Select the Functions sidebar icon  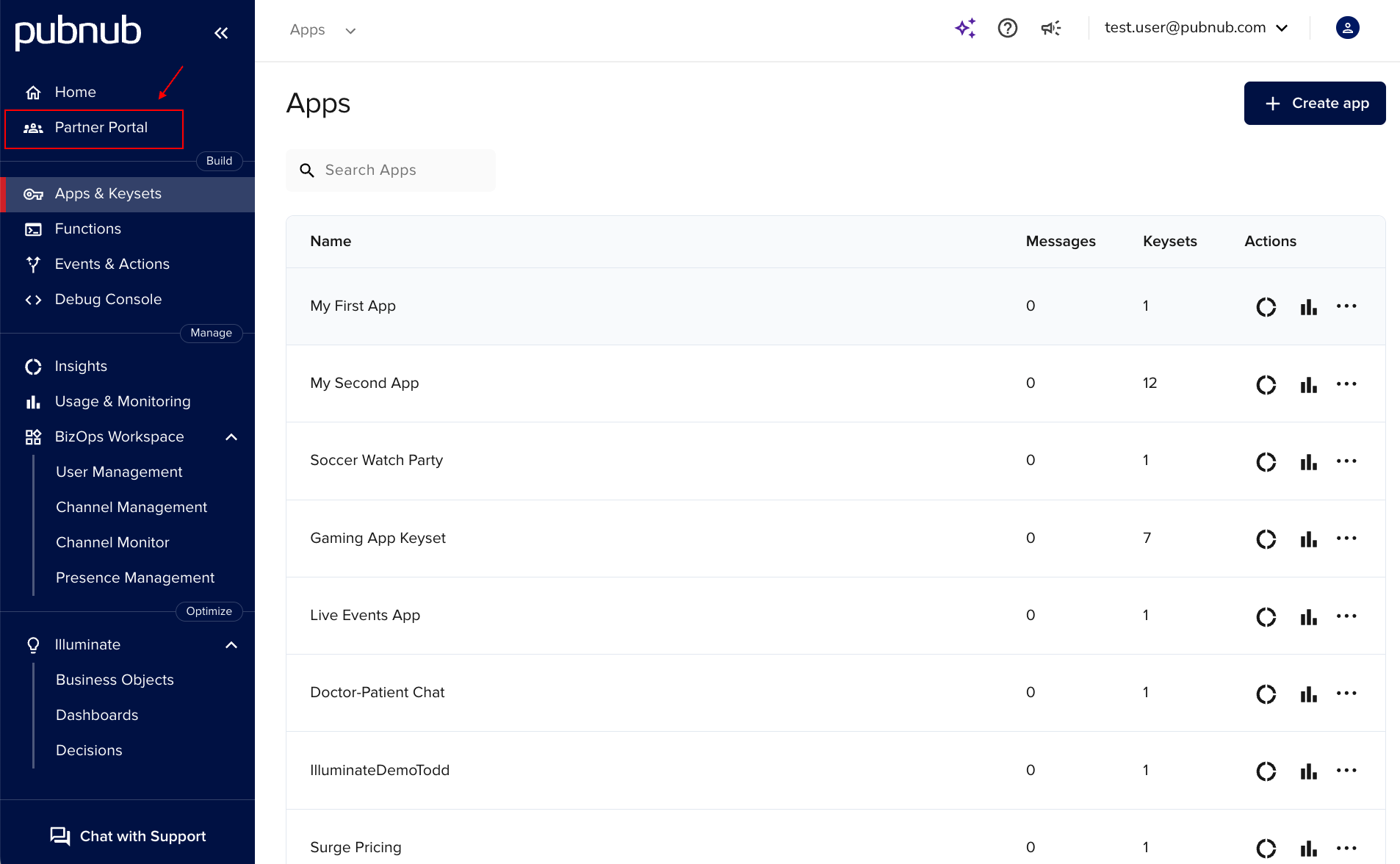[x=33, y=228]
